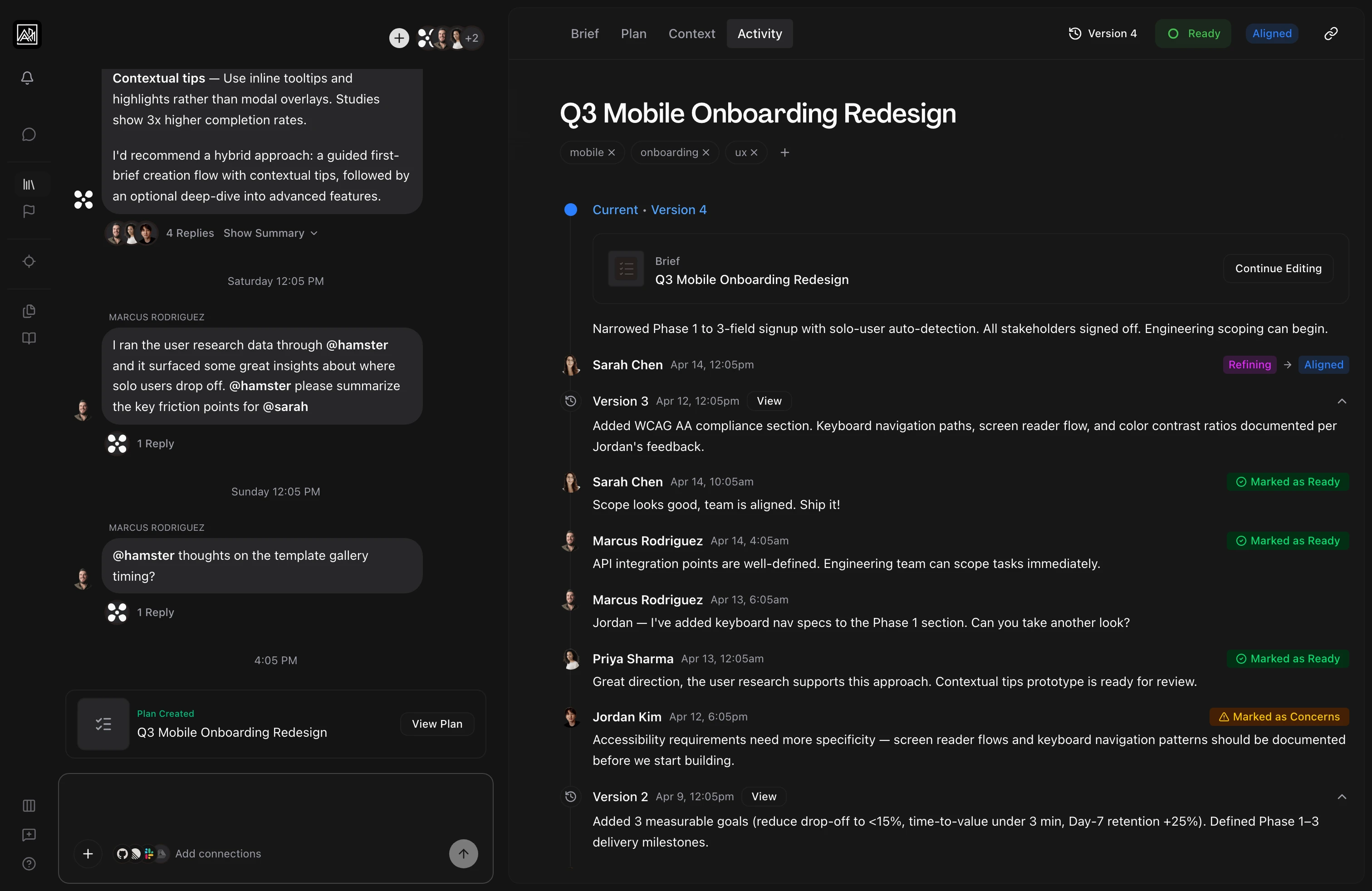Toggle the green Ready status pill
The image size is (1372, 891).
(x=1193, y=34)
